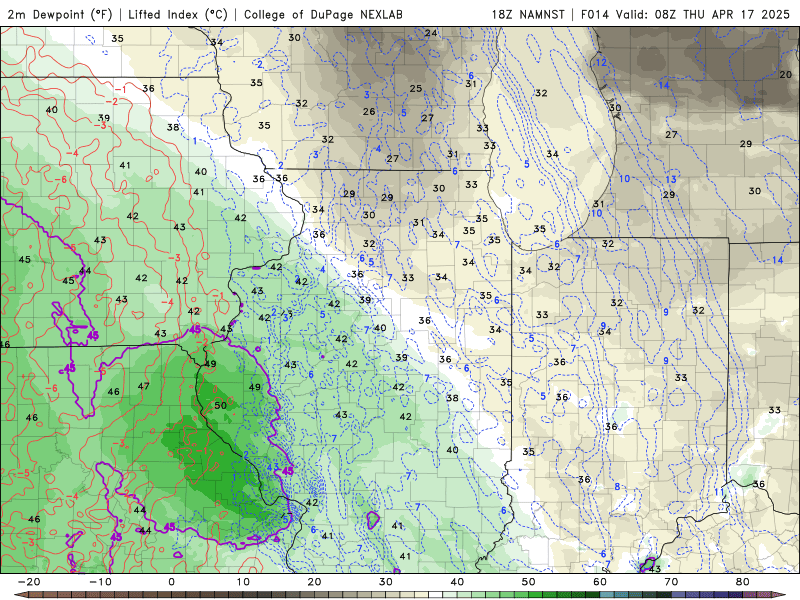Image resolution: width=800 pixels, height=600 pixels.
Task: Click the 10 label on the color scale
Action: click(243, 582)
